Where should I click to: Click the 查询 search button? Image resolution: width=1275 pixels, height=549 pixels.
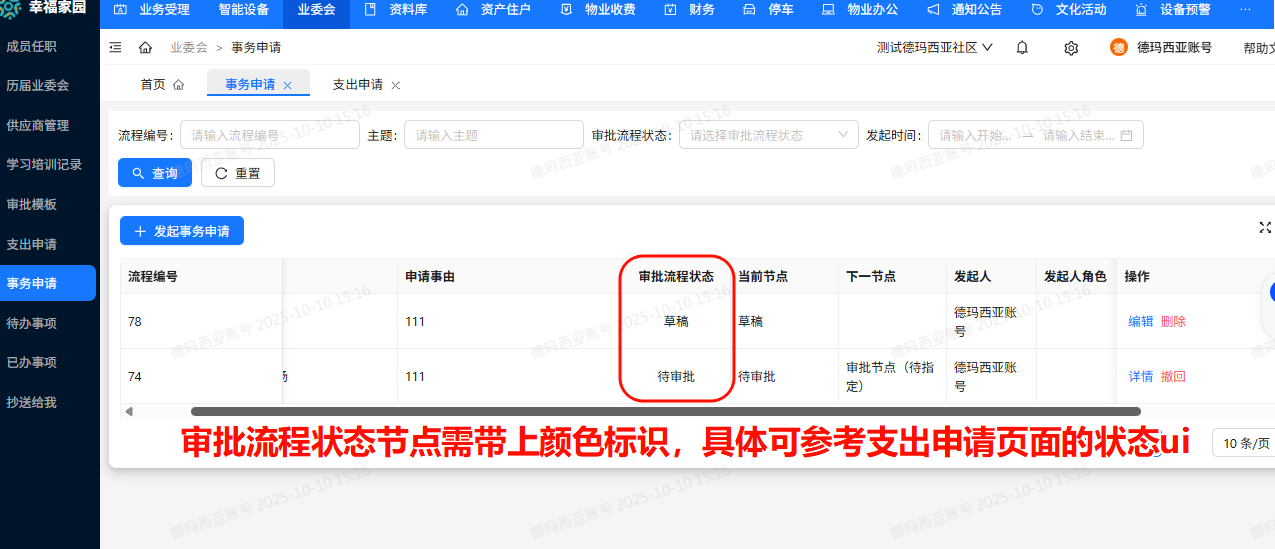[x=155, y=173]
